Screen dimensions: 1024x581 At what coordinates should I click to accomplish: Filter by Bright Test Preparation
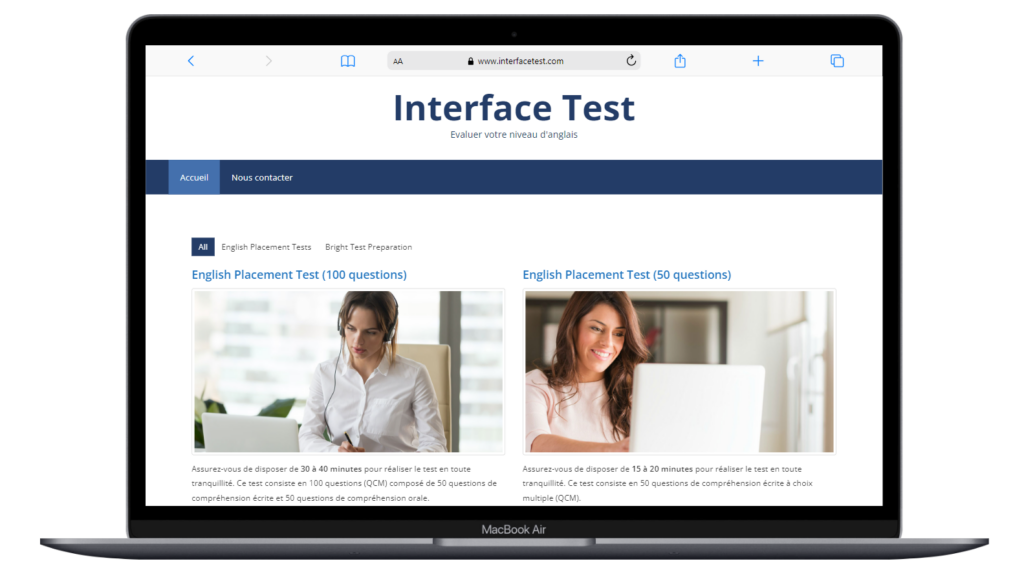(368, 246)
